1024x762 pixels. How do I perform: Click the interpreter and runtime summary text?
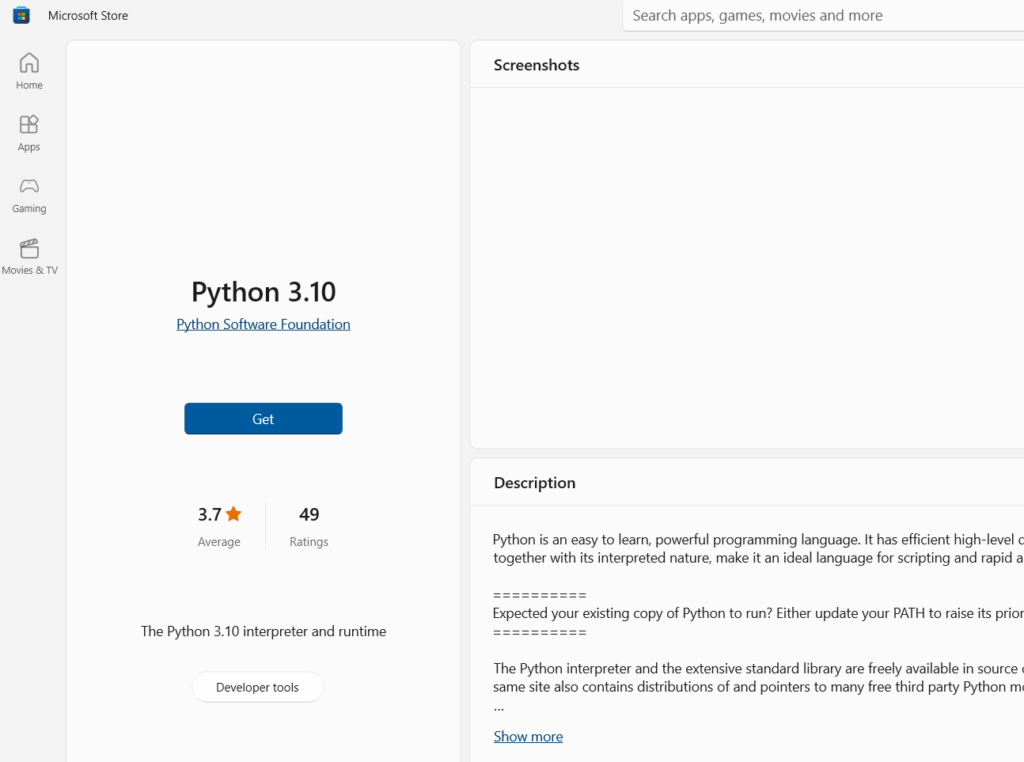(x=263, y=631)
